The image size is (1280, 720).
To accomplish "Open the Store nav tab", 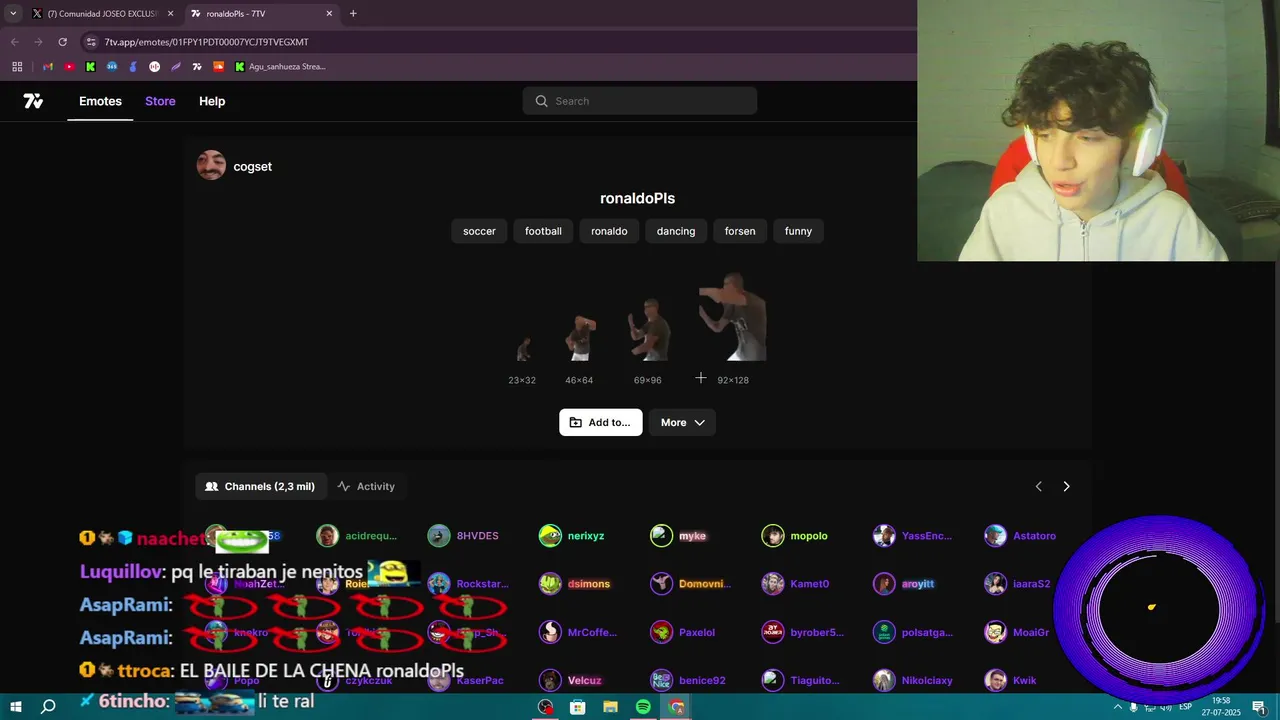I will click(x=160, y=101).
